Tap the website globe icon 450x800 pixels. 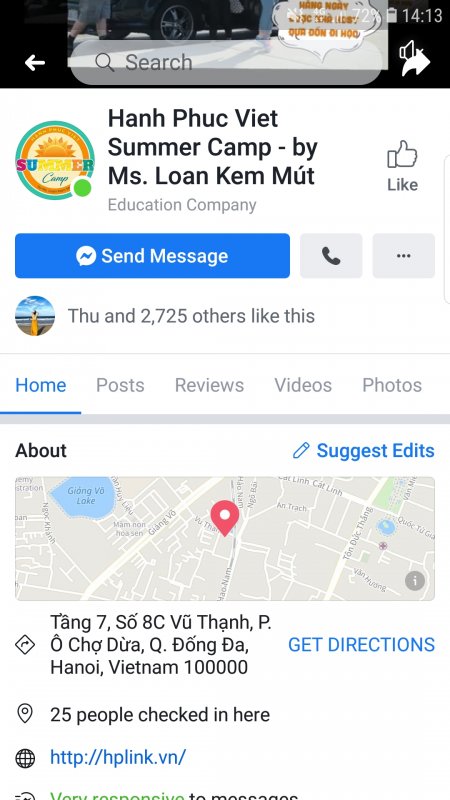(x=25, y=758)
